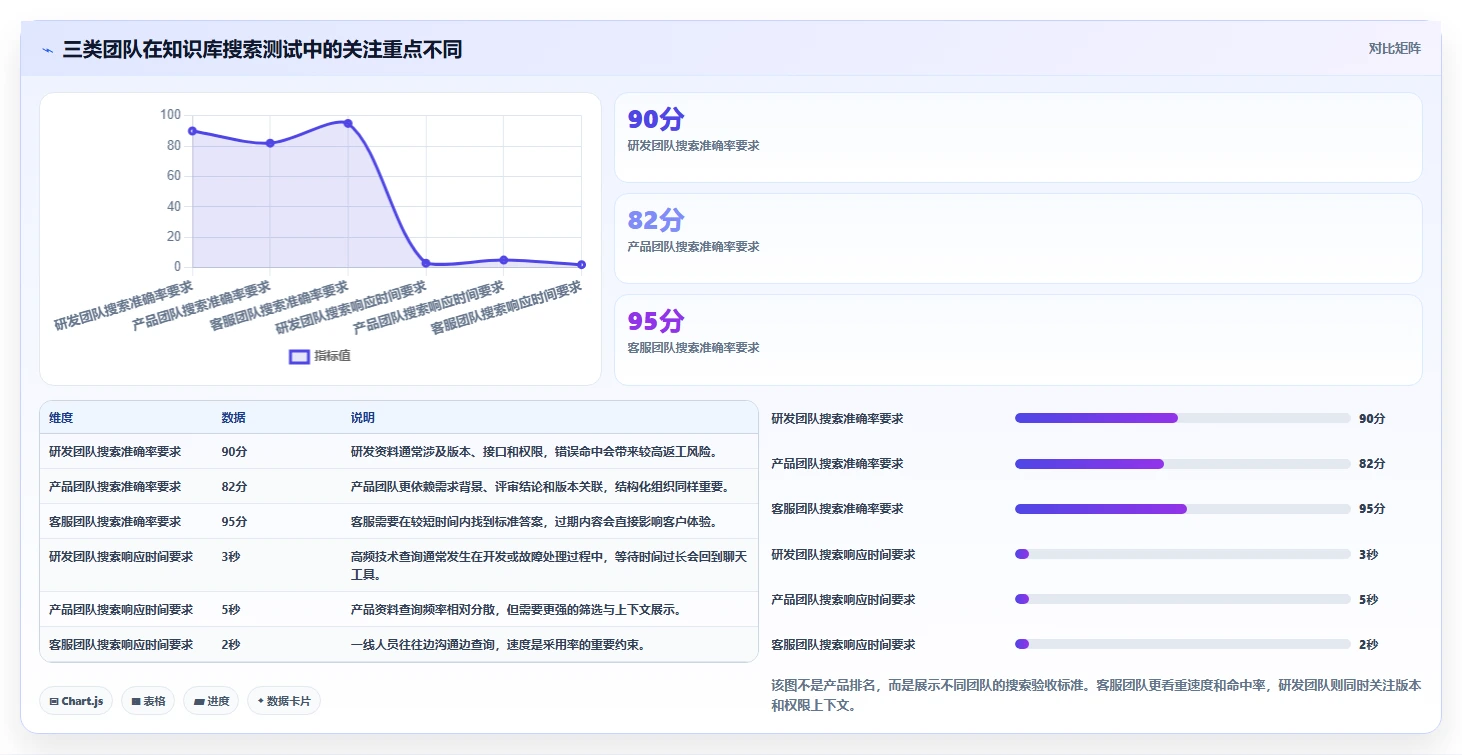Click the footnote starting 该图不是产品排名
The width and height of the screenshot is (1462, 755).
[1096, 695]
